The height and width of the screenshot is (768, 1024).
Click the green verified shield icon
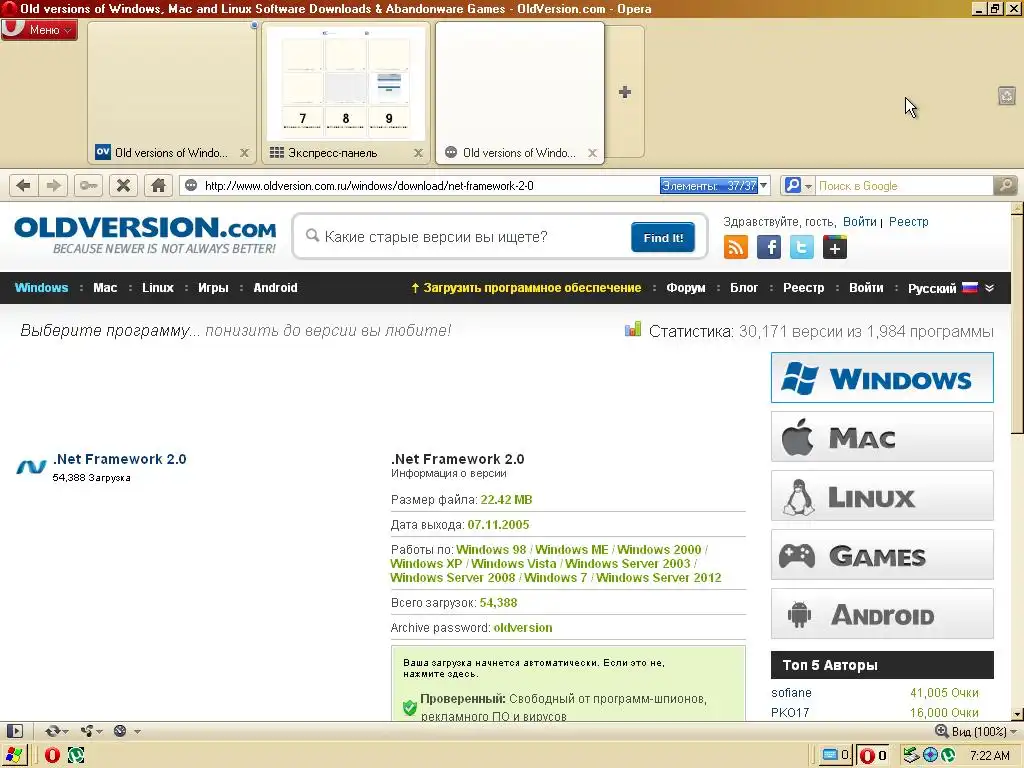tap(410, 707)
